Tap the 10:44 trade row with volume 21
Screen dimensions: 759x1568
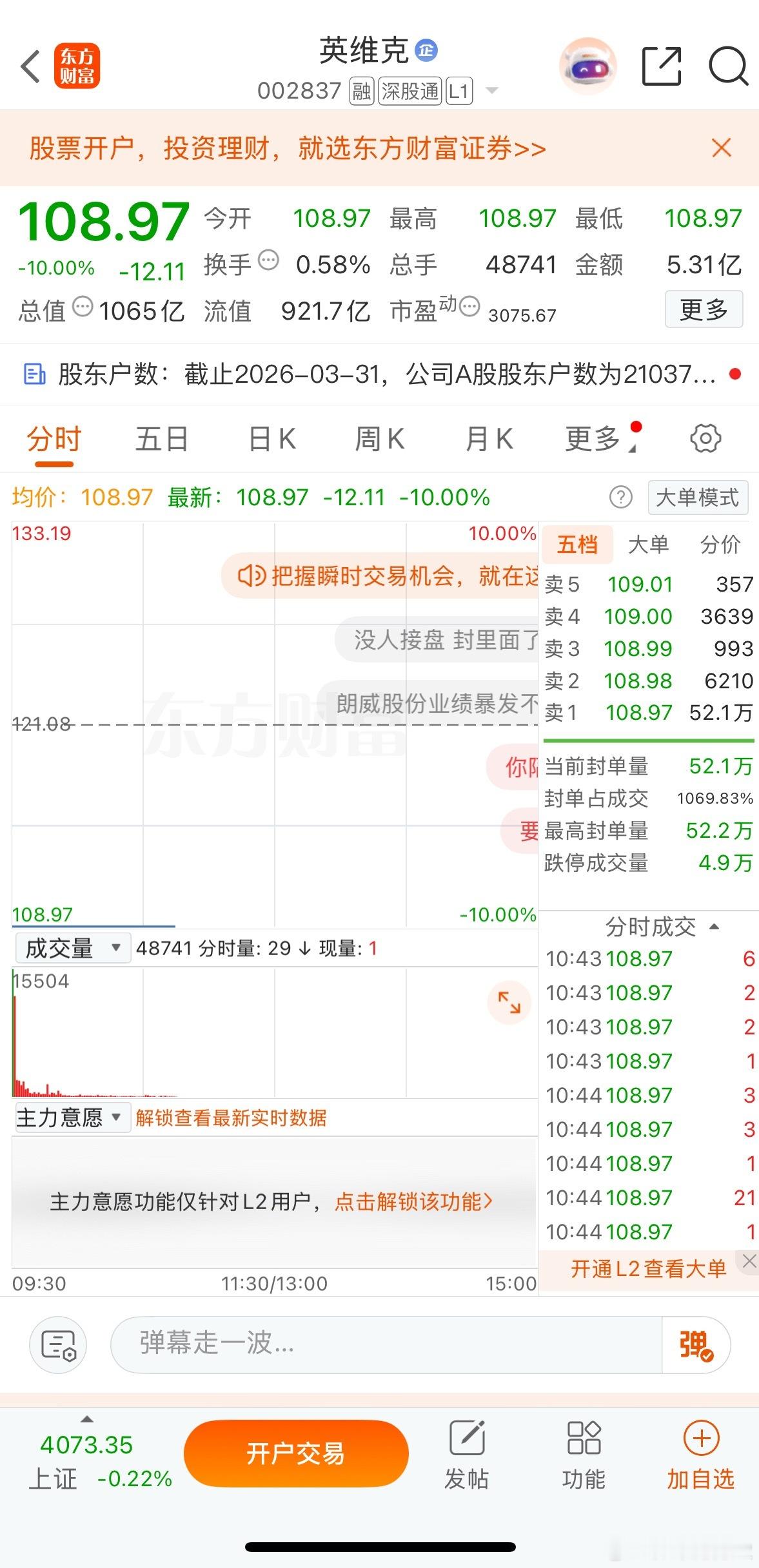(x=650, y=1197)
